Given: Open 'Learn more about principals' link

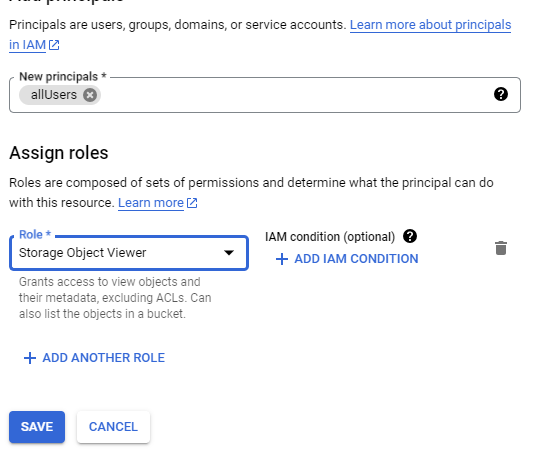Looking at the screenshot, I should (x=430, y=25).
